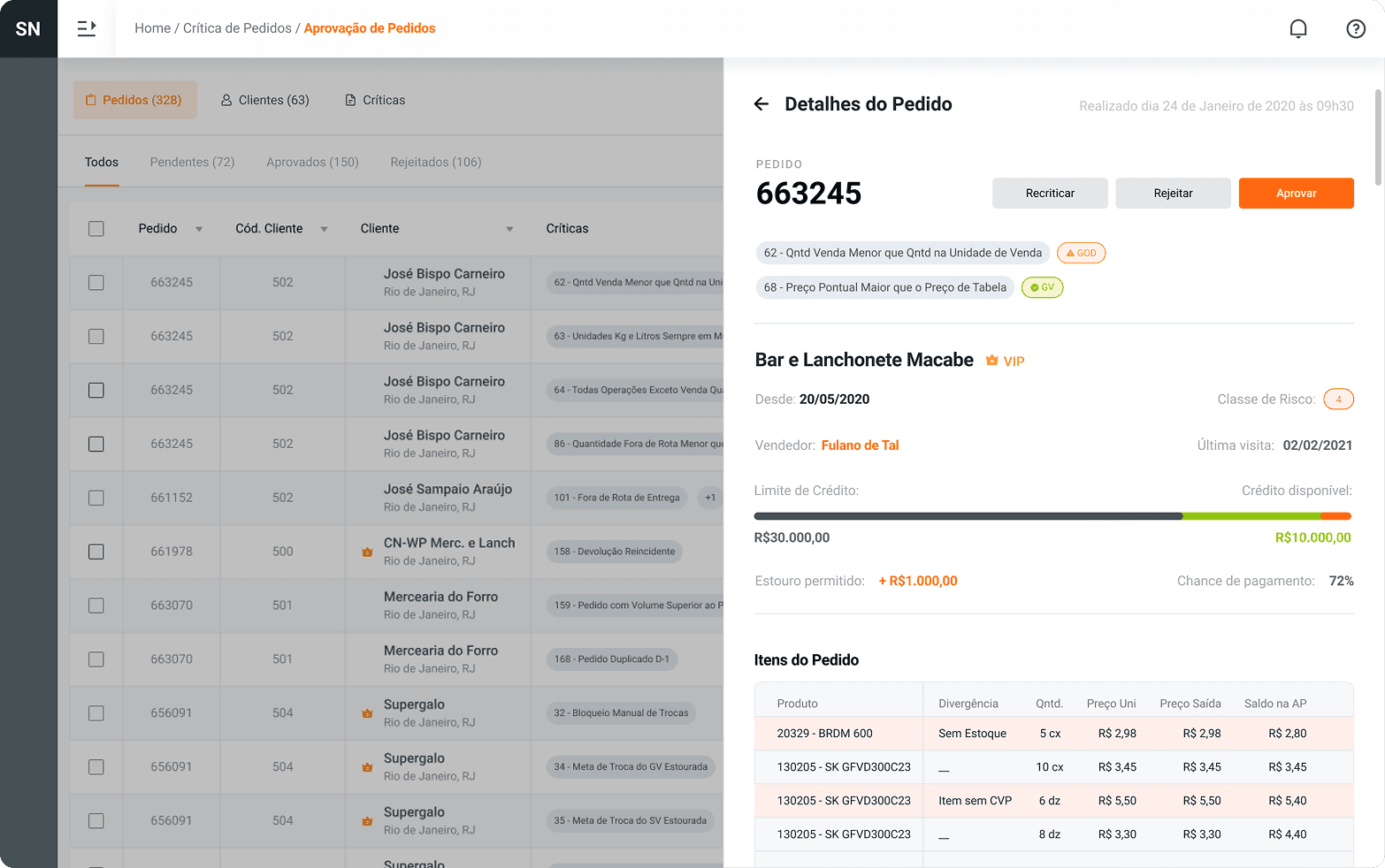The width and height of the screenshot is (1385, 868).
Task: Click the back arrow in Detalhes do Pedido
Action: coord(761,104)
